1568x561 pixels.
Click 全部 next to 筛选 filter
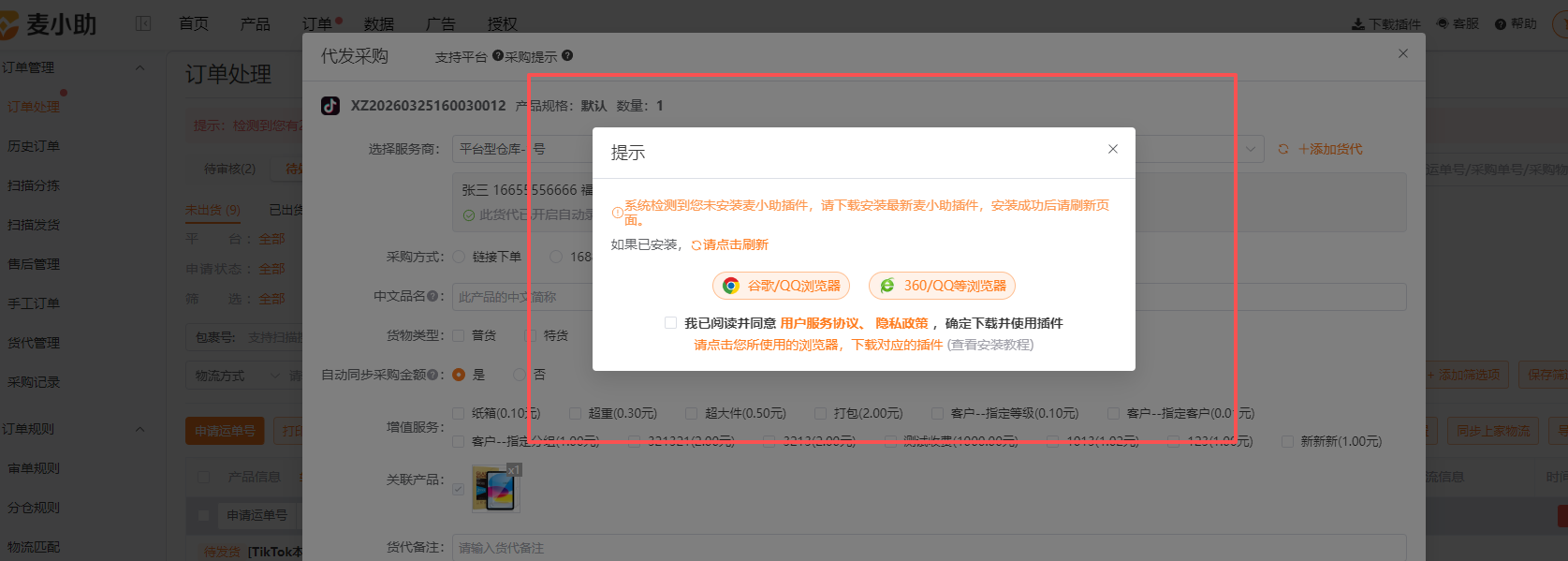271,299
